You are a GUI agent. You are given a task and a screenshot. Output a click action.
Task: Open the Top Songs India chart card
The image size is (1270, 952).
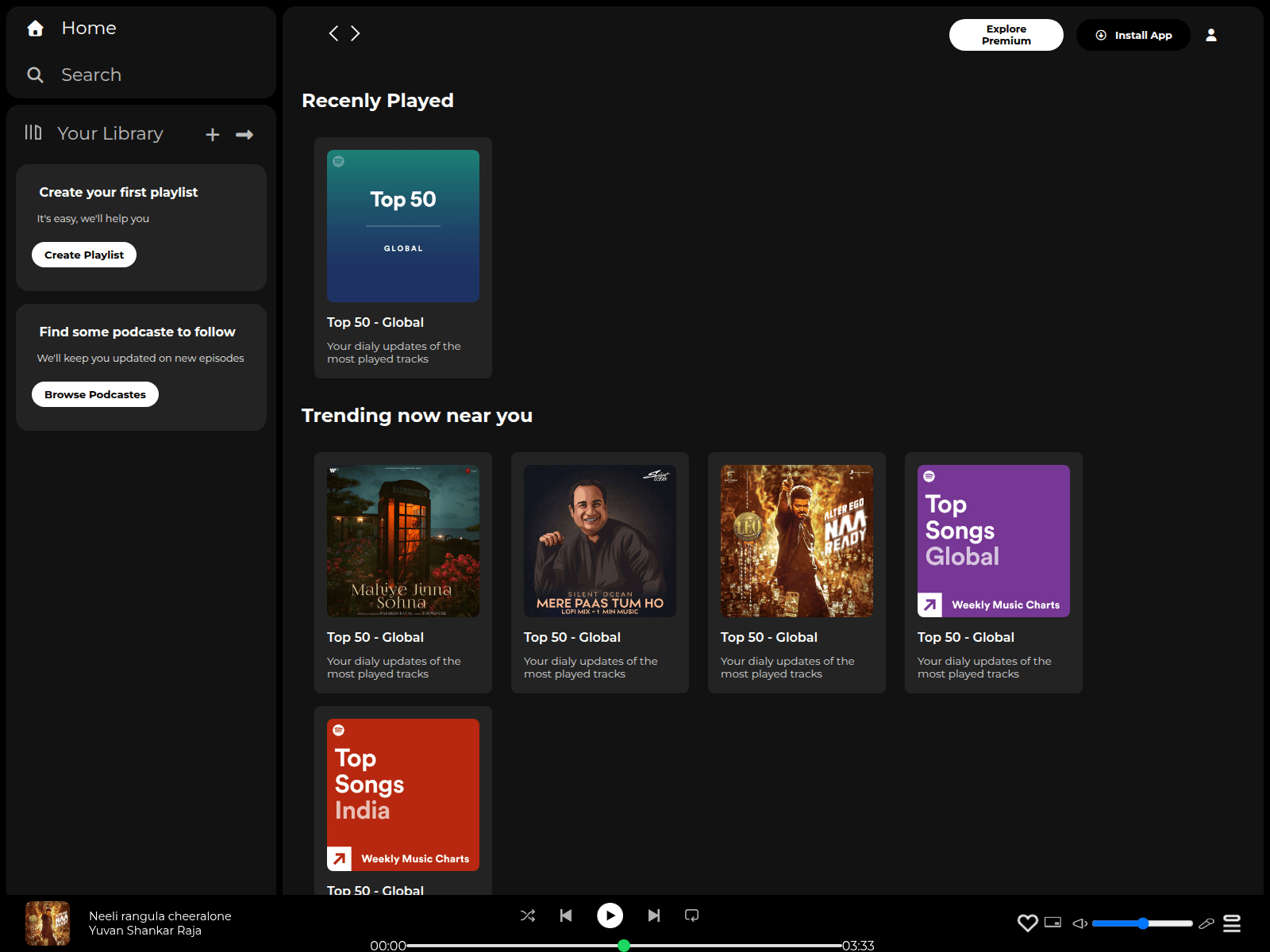[x=403, y=800]
